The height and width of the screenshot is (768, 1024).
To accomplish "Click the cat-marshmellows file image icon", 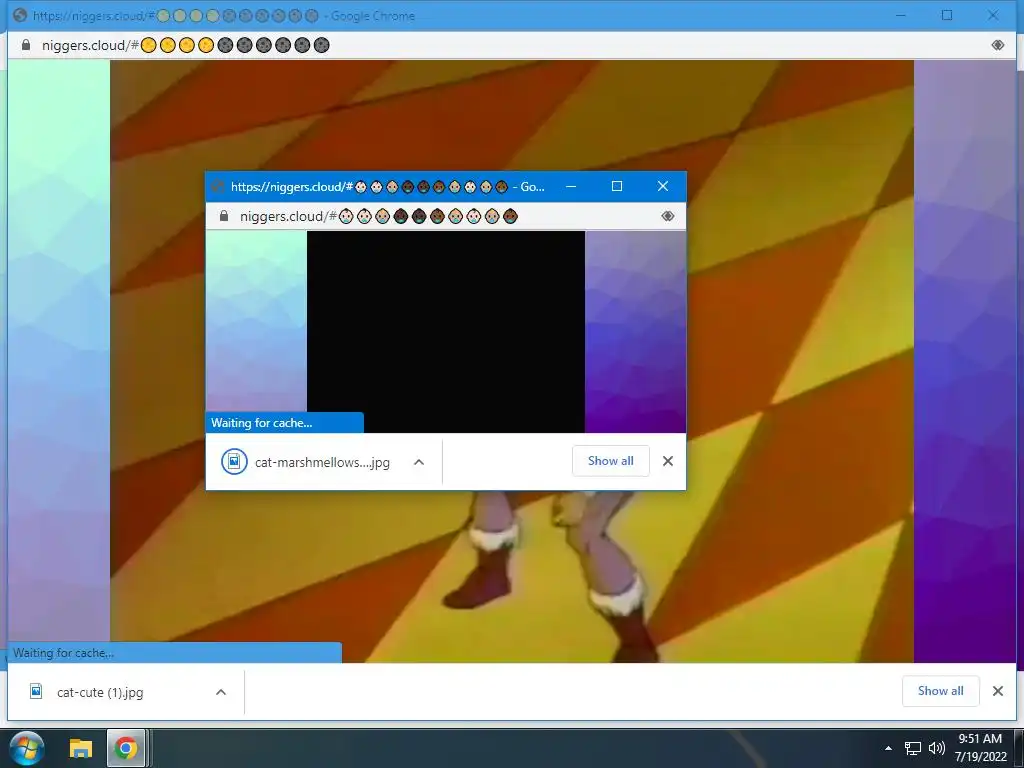I will pyautogui.click(x=234, y=462).
